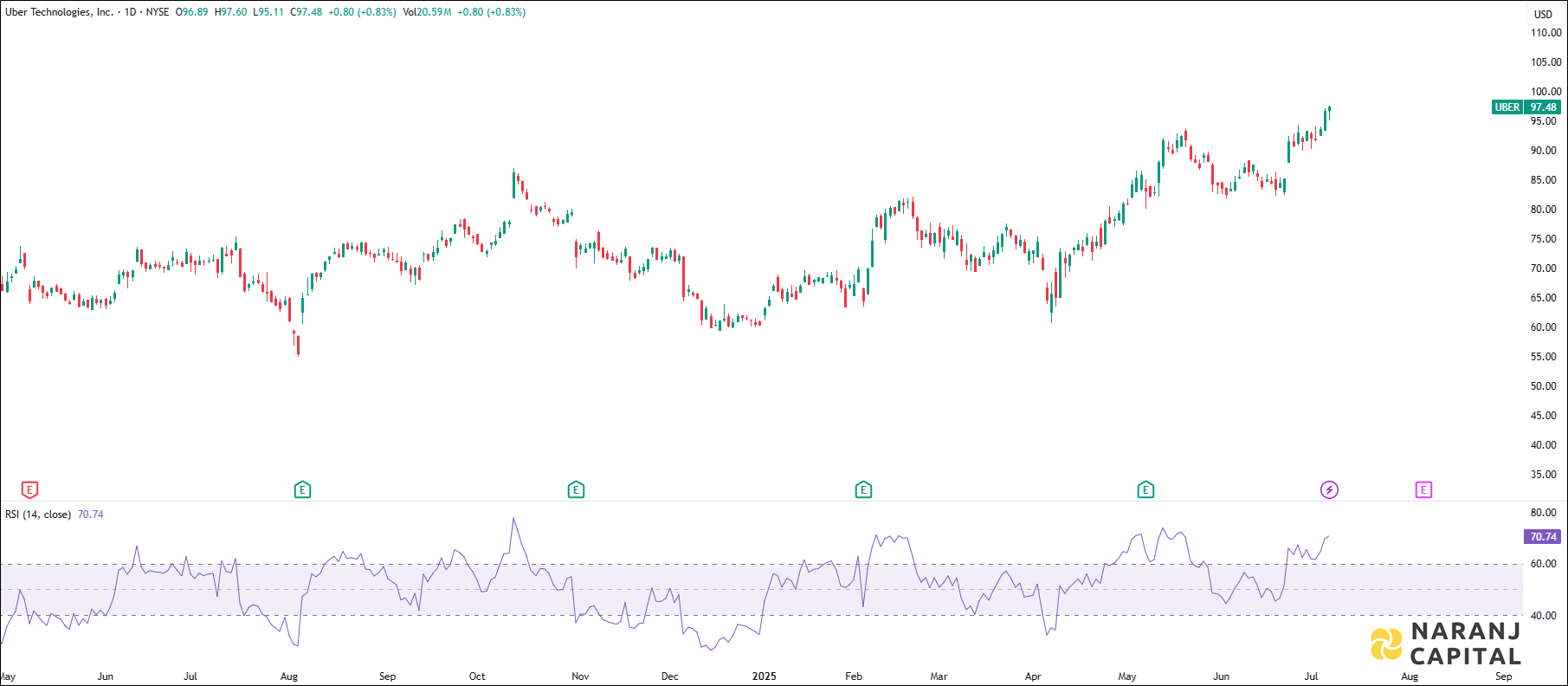Click the Oct label on time axis
The image size is (1568, 686).
pyautogui.click(x=477, y=676)
